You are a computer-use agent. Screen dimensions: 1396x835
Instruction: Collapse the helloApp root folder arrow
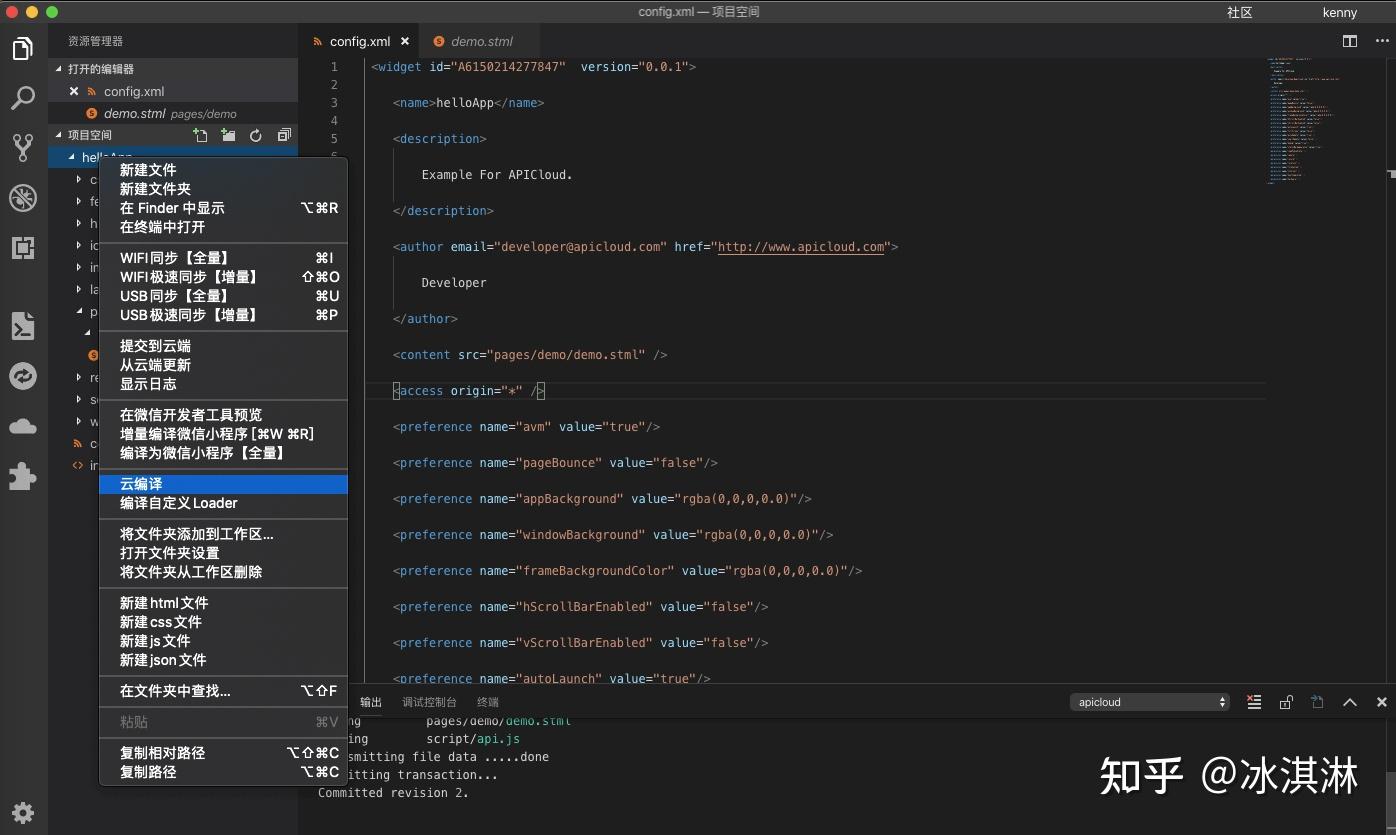pos(72,157)
